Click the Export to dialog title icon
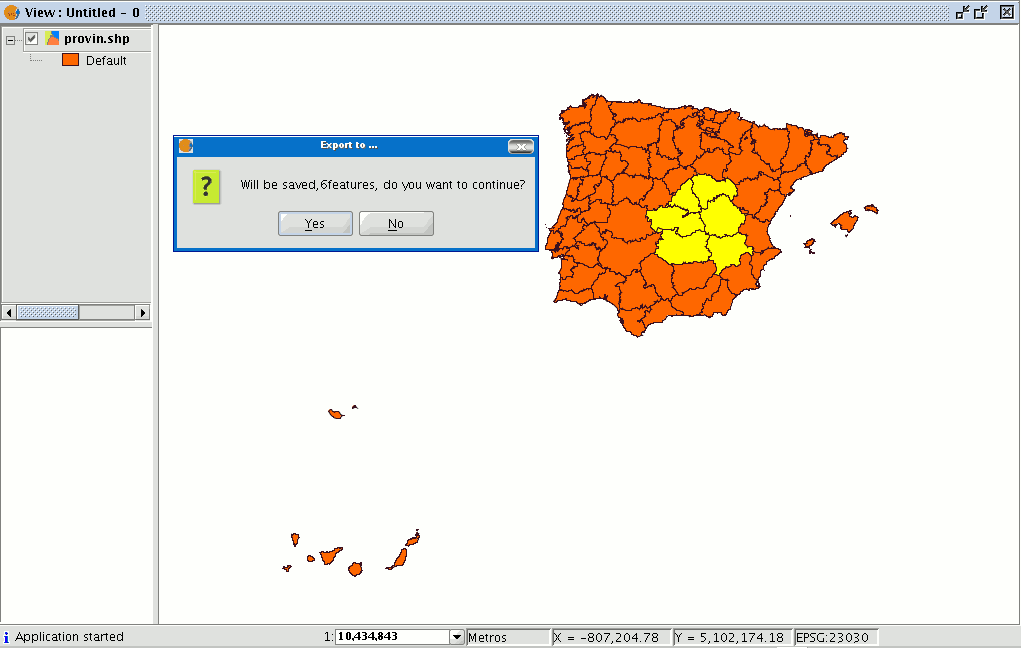This screenshot has height=648, width=1021. [186, 146]
